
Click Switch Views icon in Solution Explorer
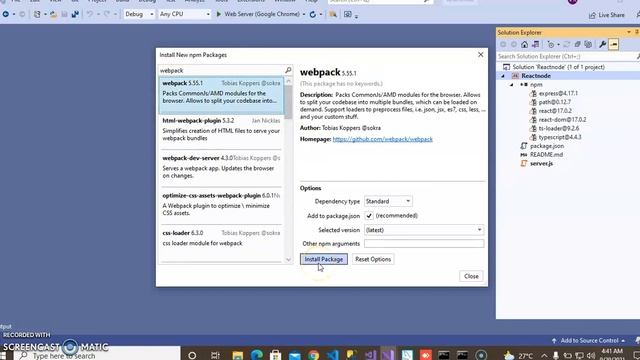tap(536, 44)
